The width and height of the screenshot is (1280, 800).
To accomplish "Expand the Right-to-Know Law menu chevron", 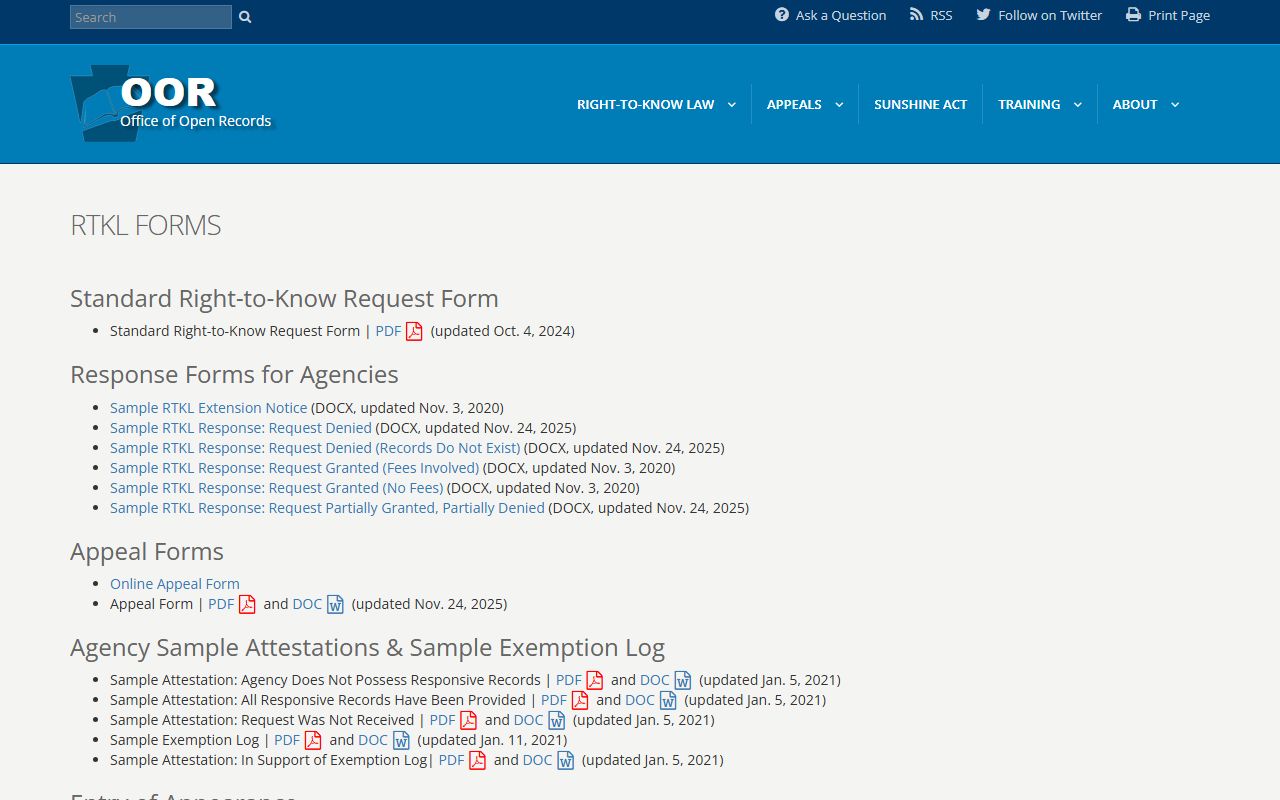I will tap(731, 105).
